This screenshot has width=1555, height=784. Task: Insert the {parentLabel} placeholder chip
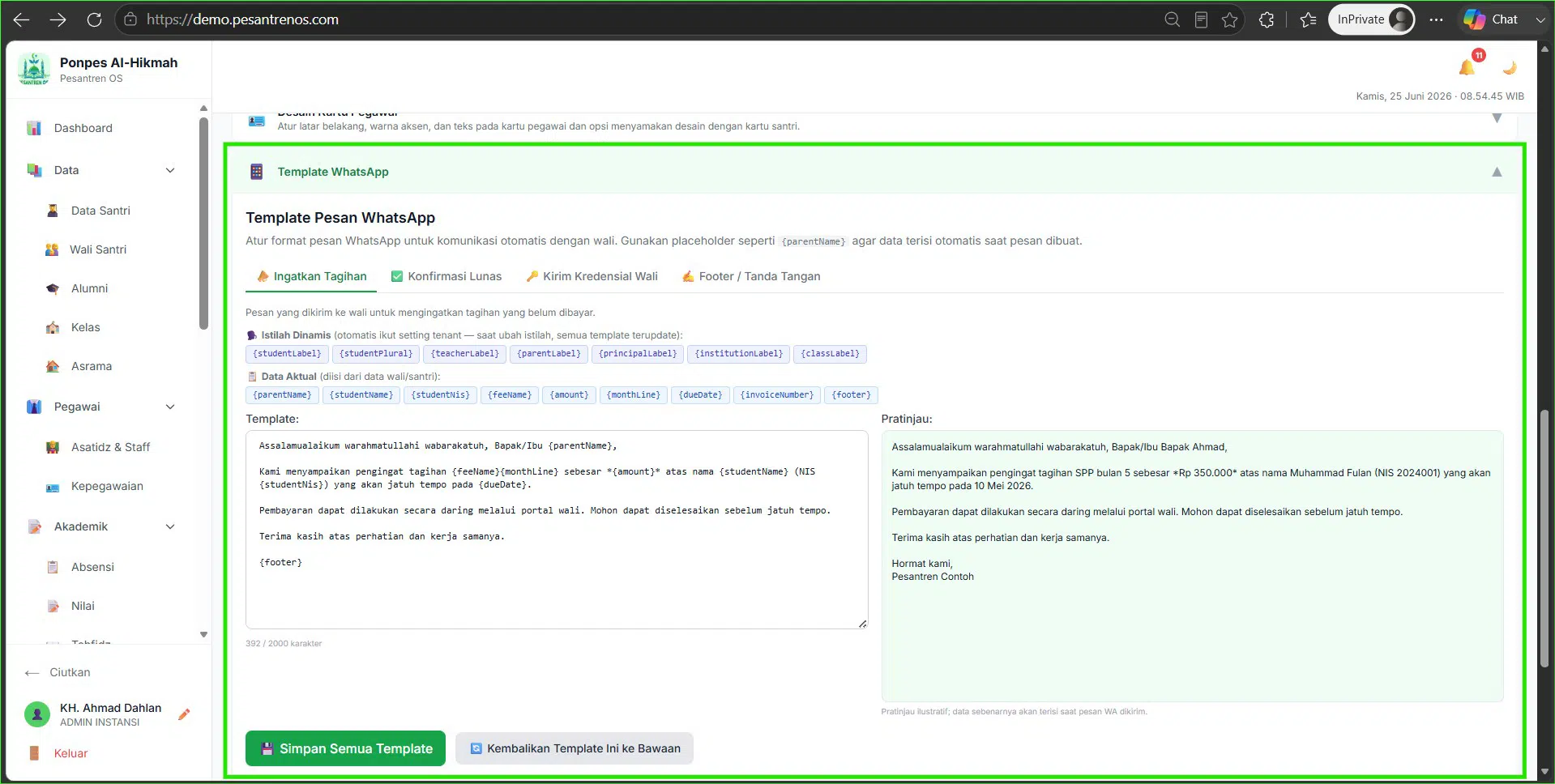click(549, 354)
